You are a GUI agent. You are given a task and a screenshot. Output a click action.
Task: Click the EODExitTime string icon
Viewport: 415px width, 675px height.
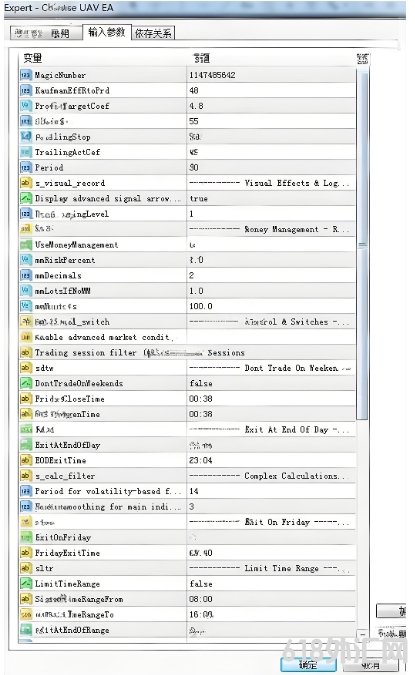(26, 461)
